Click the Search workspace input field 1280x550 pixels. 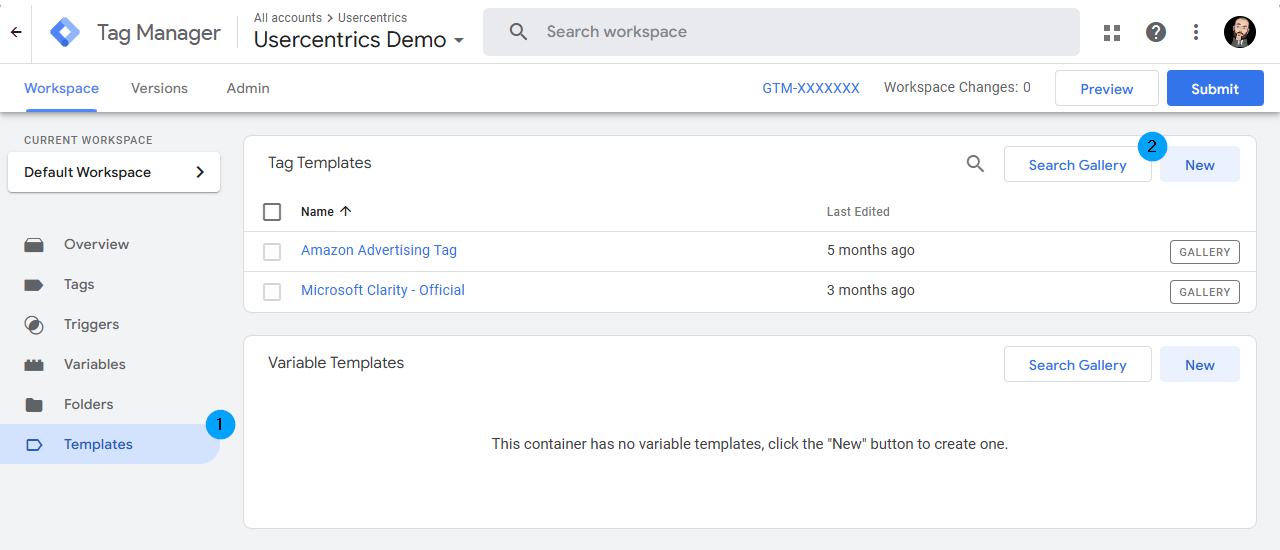781,32
